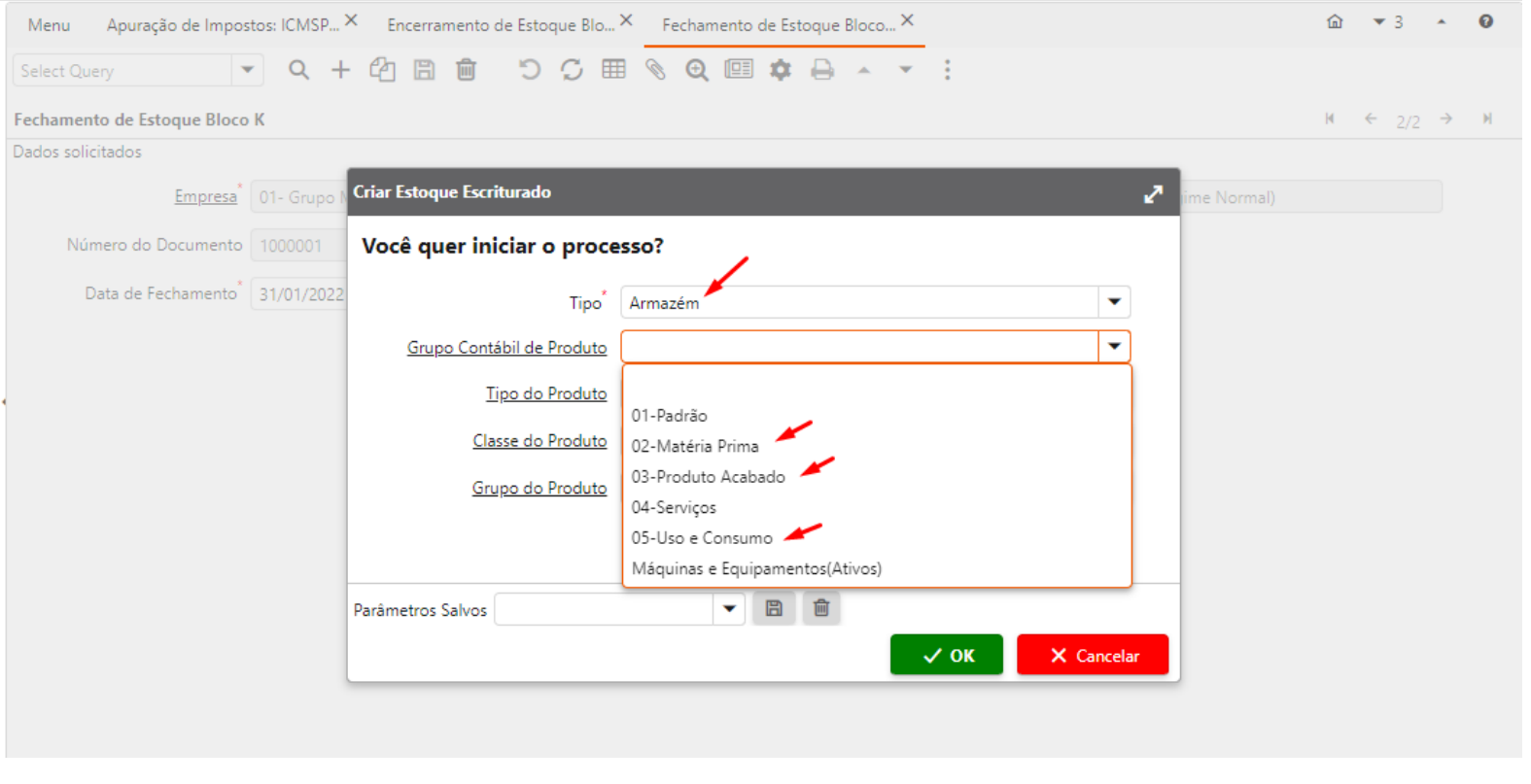Open the process gear icon
The width and height of the screenshot is (1531, 784).
click(781, 70)
